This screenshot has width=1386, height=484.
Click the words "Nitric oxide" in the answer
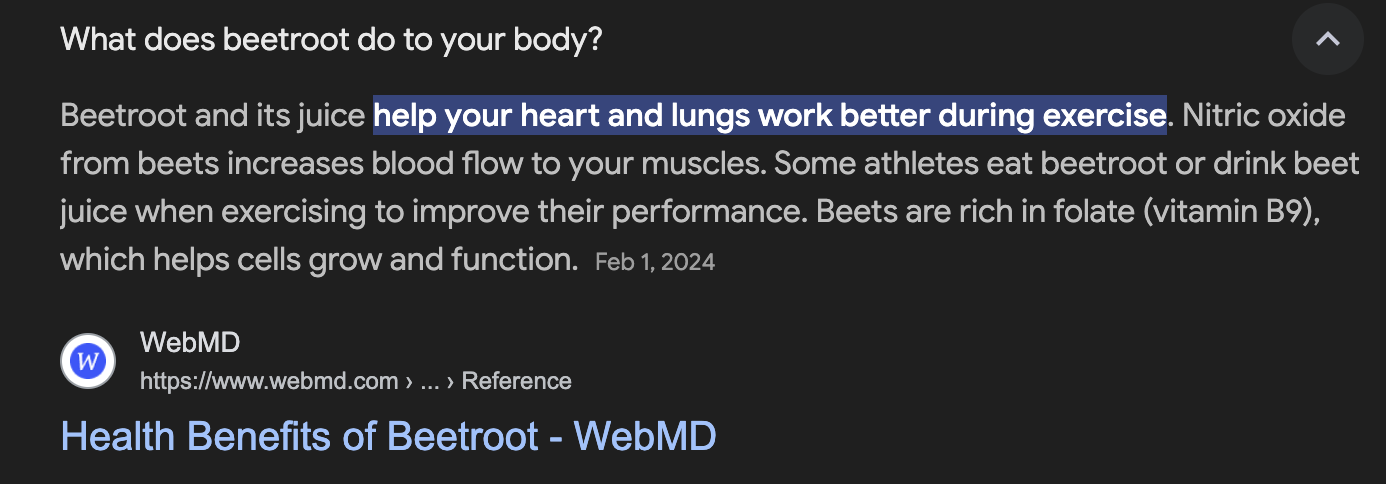click(1264, 116)
